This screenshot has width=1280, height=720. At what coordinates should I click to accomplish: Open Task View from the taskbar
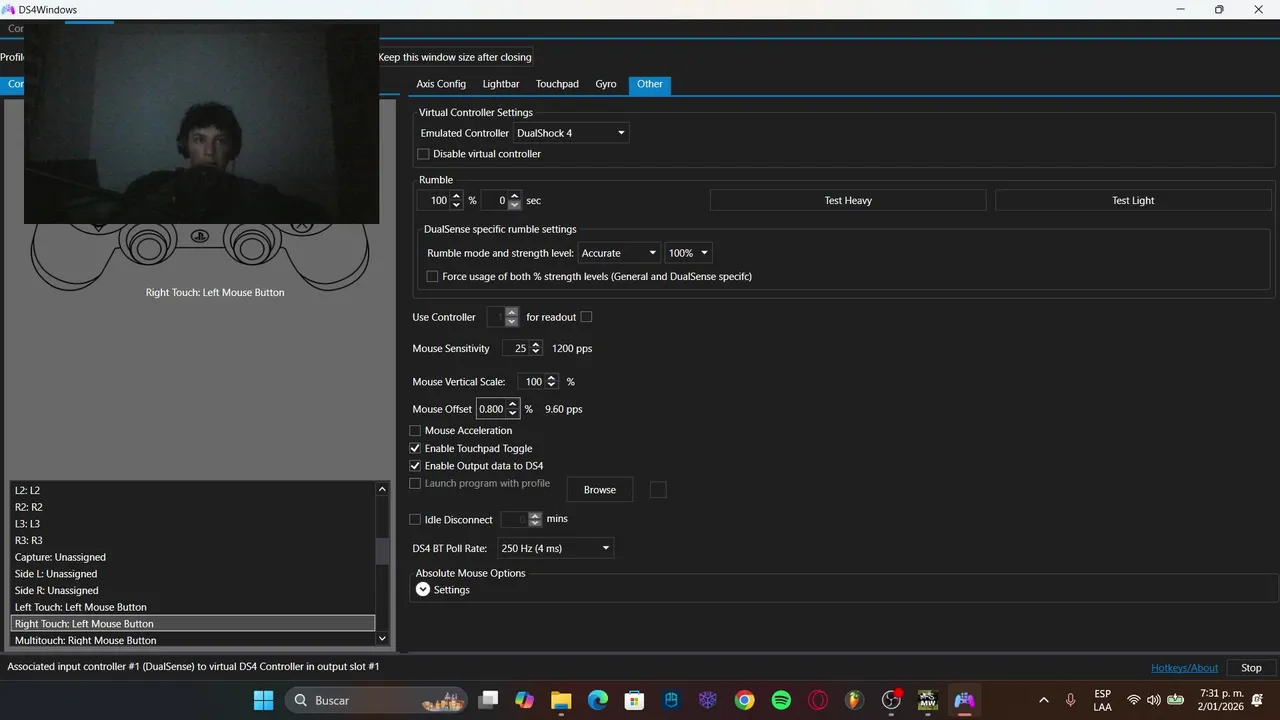[x=488, y=700]
